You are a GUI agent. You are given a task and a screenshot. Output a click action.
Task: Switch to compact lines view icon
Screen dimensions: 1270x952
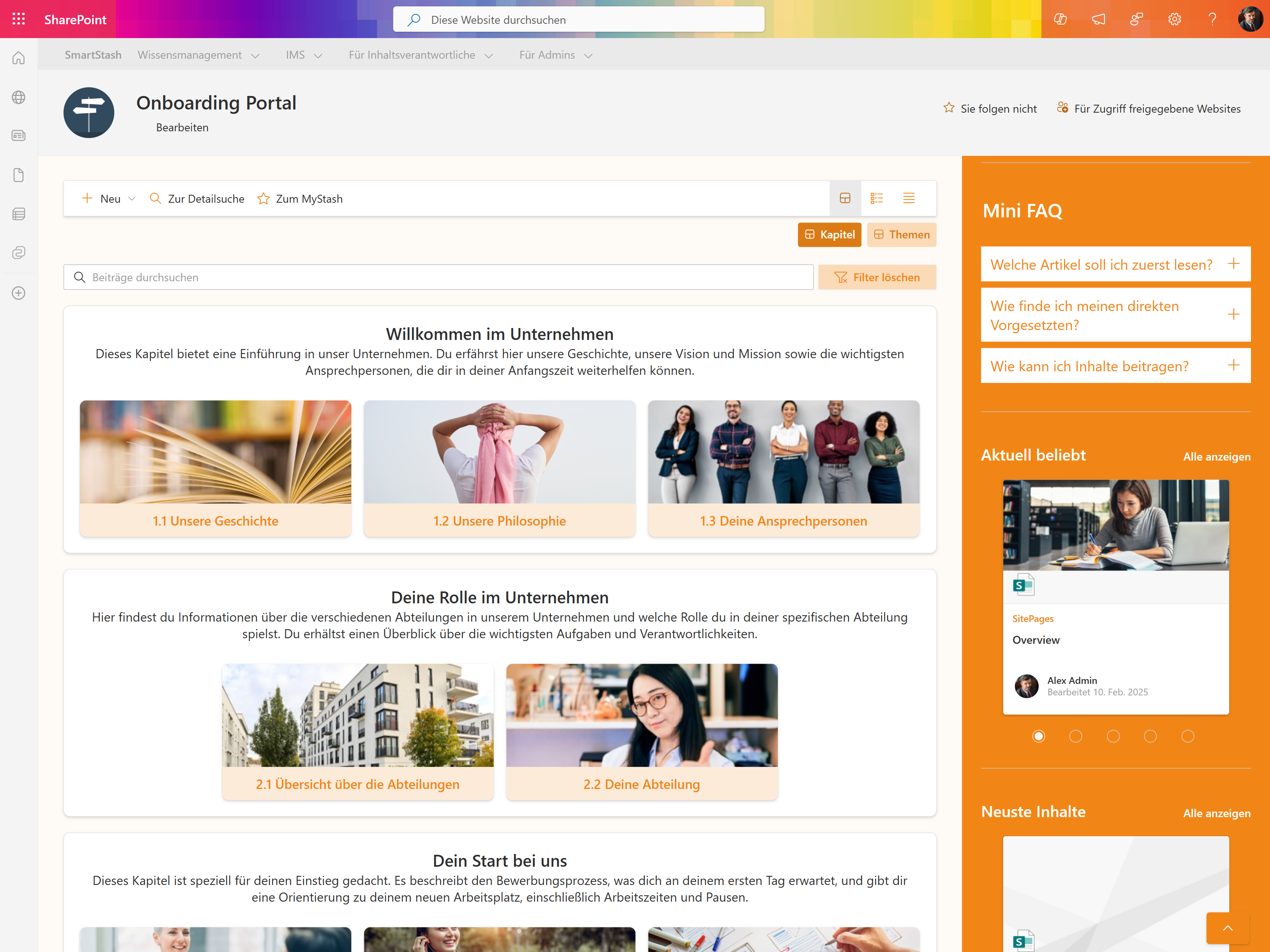[908, 198]
